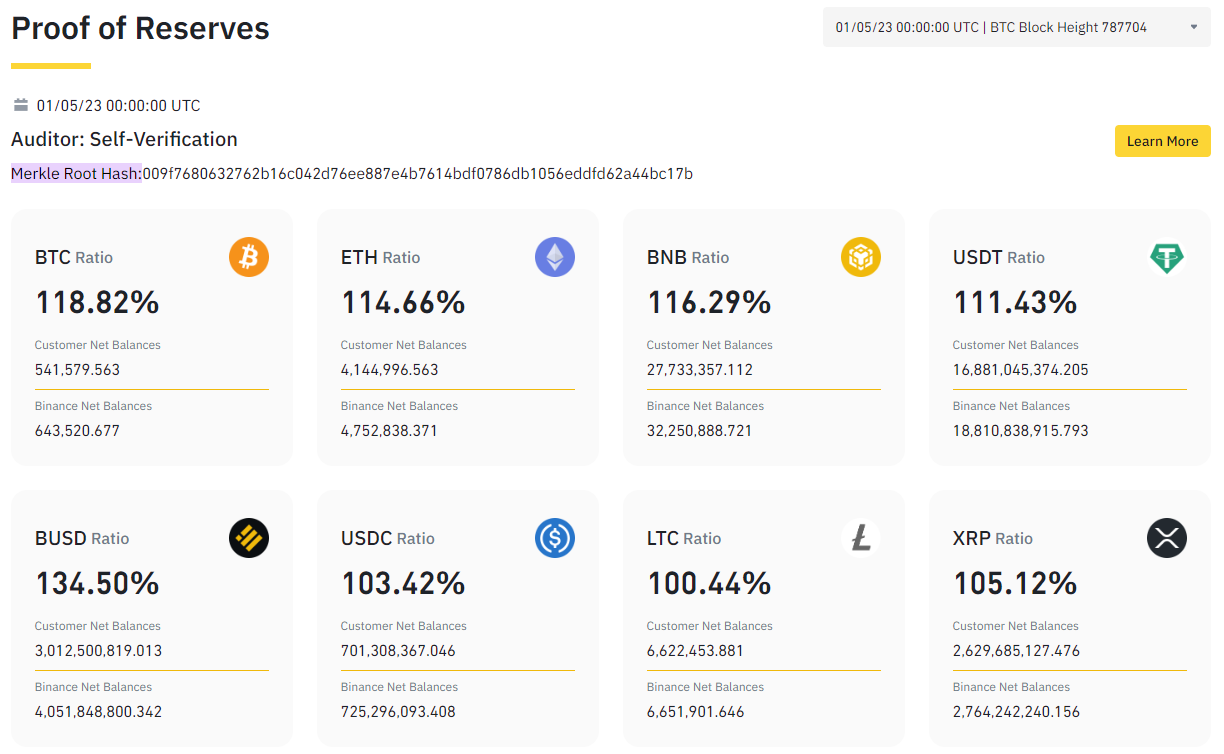
Task: Click the dropdown arrow at BTC Block Height
Action: (1193, 27)
